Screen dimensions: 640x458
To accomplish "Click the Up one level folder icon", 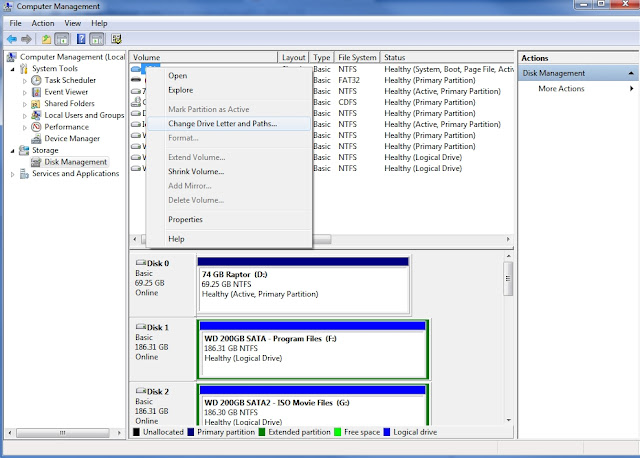I will [47, 39].
